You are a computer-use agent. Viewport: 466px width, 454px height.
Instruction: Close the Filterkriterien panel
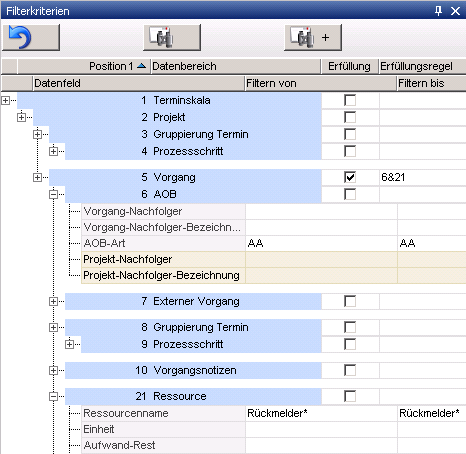pos(455,11)
